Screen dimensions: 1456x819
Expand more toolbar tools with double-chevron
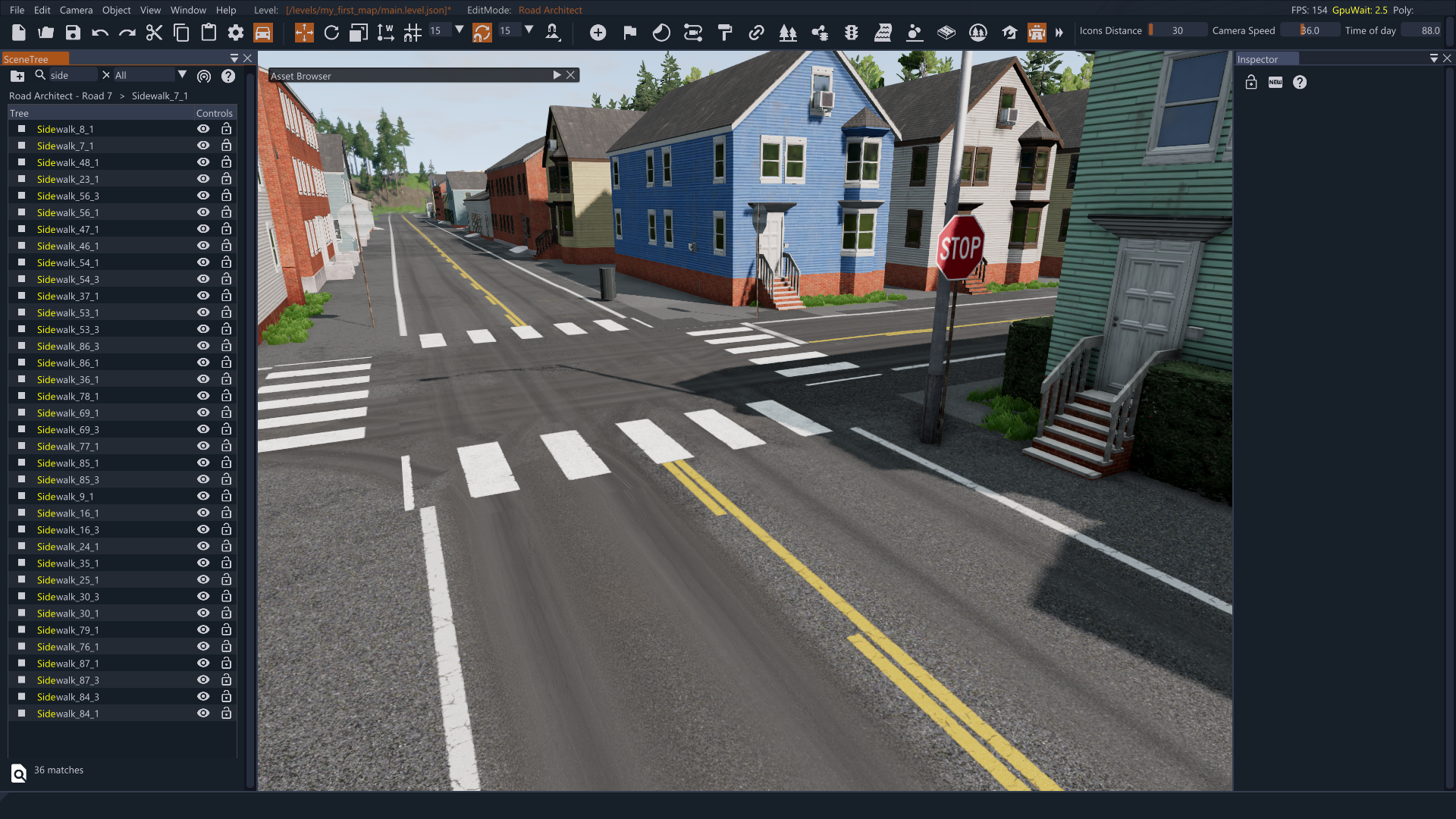(1059, 32)
